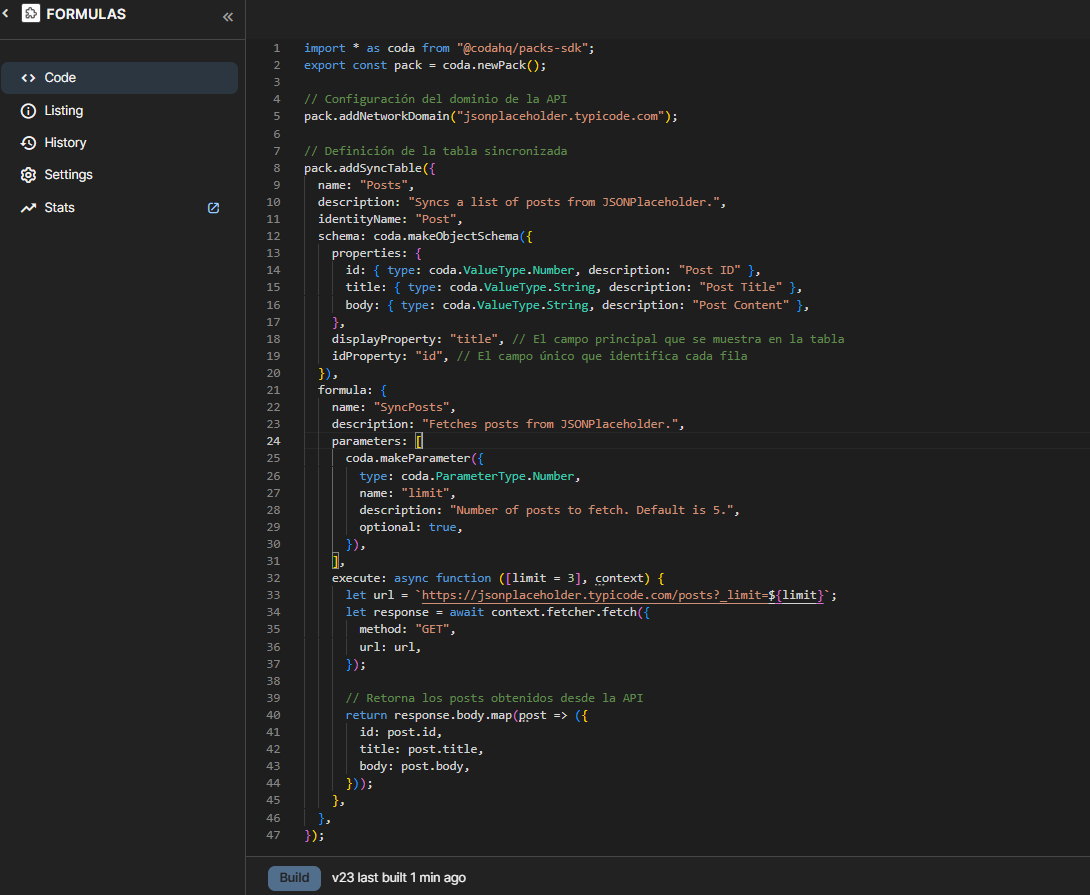Click the "optional: true" line in code
1090x895 pixels.
click(410, 527)
